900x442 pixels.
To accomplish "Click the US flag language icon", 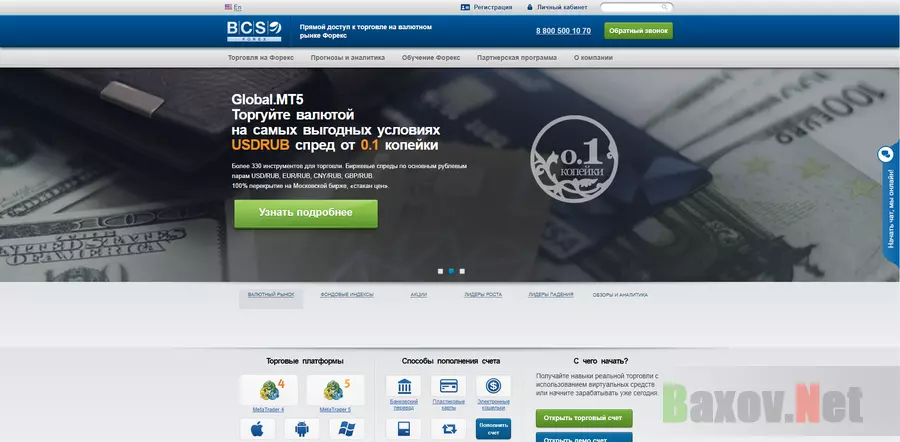I will (x=228, y=7).
